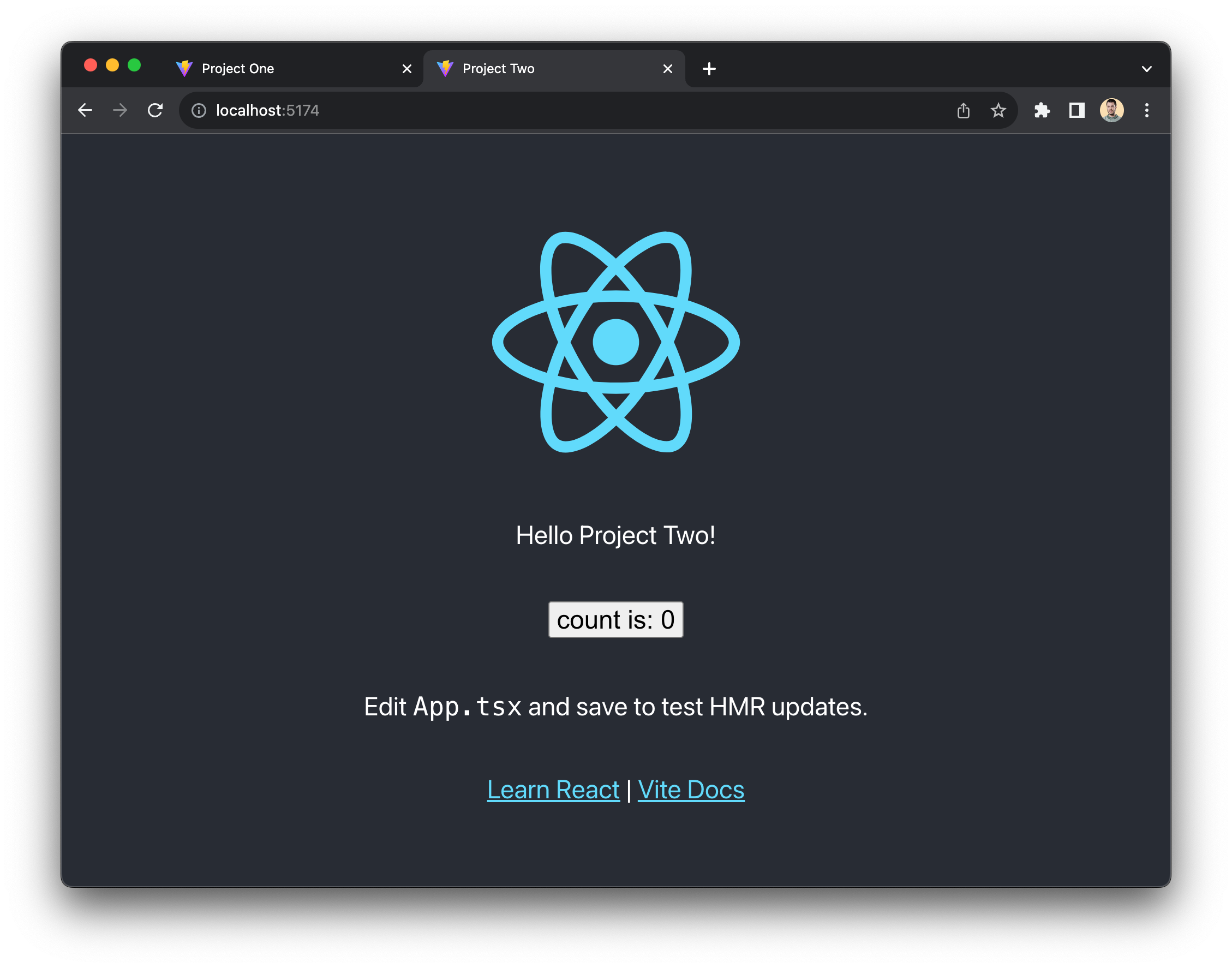Click the Hello Project Two! heading
The width and height of the screenshot is (1232, 968).
[615, 535]
